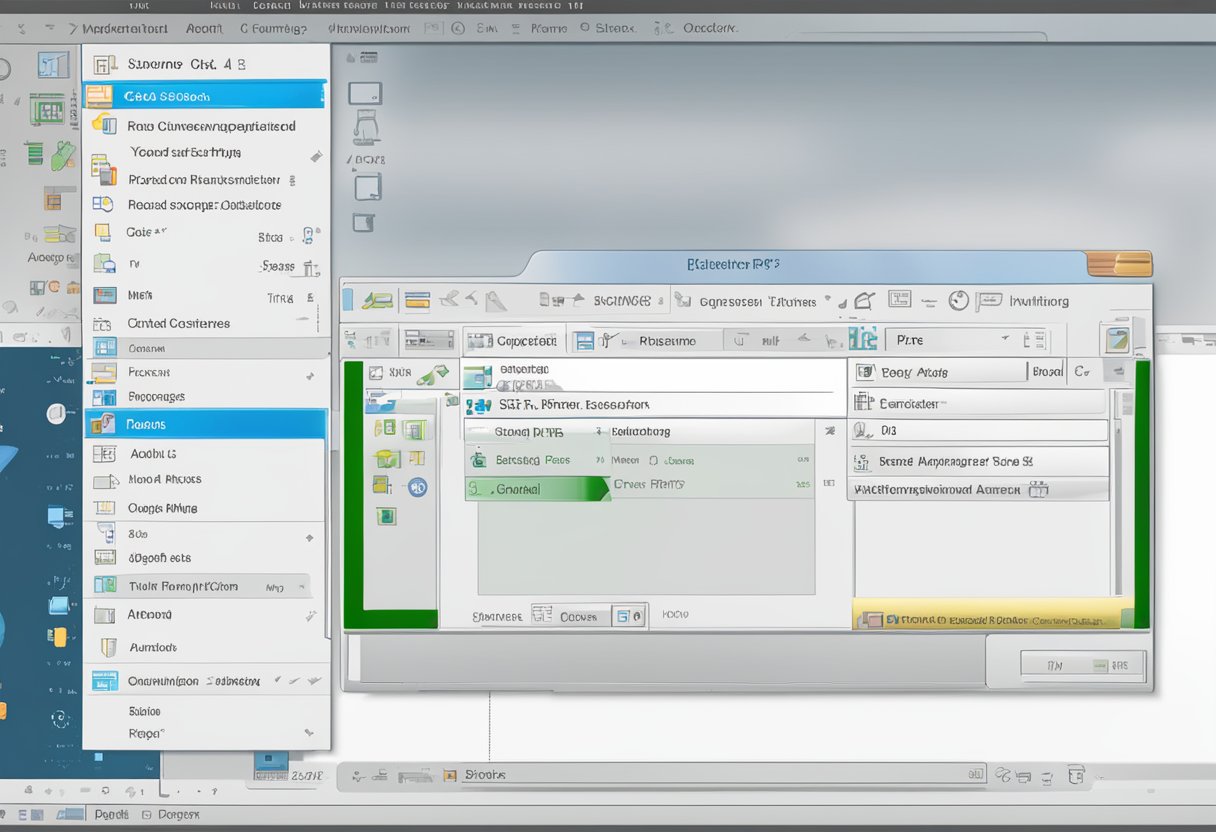Click the yellow folder icon on dark left panel
This screenshot has height=832, width=1216.
click(59, 636)
